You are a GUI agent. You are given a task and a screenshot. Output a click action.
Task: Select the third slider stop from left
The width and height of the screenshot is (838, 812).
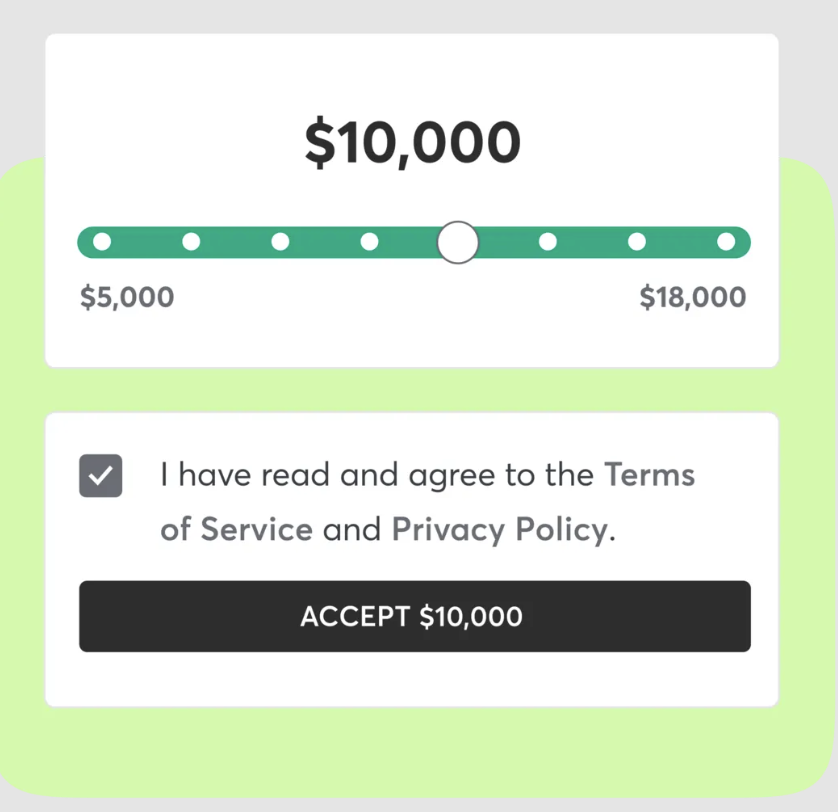point(280,242)
